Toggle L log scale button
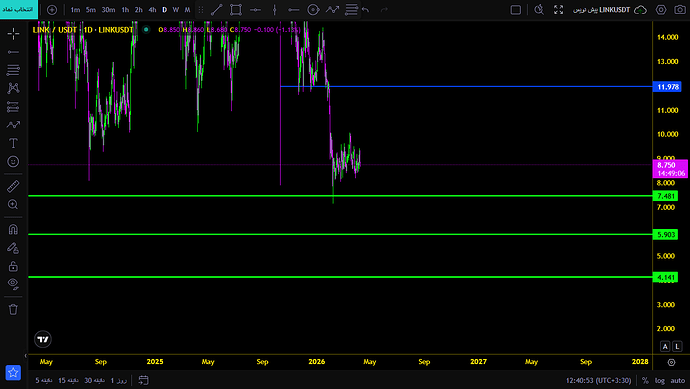Image resolution: width=690 pixels, height=389 pixels. click(677, 346)
